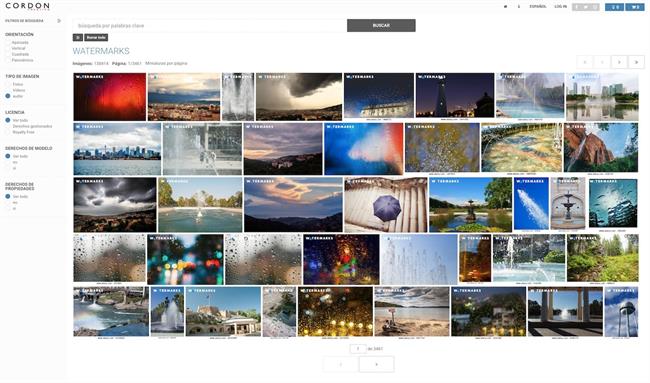Open the red rock waterfall thumbnail

(x=601, y=147)
